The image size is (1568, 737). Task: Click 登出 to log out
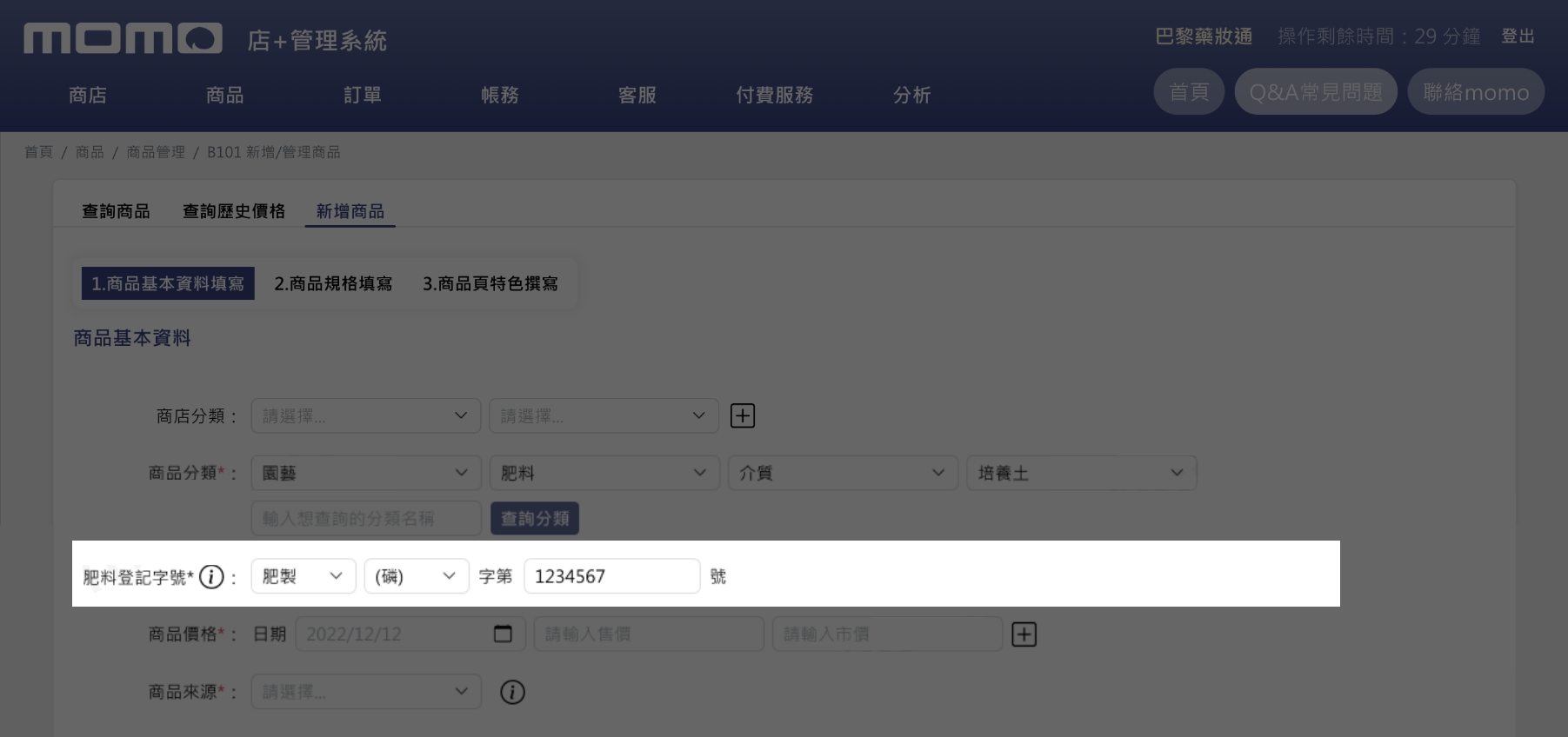tap(1518, 37)
